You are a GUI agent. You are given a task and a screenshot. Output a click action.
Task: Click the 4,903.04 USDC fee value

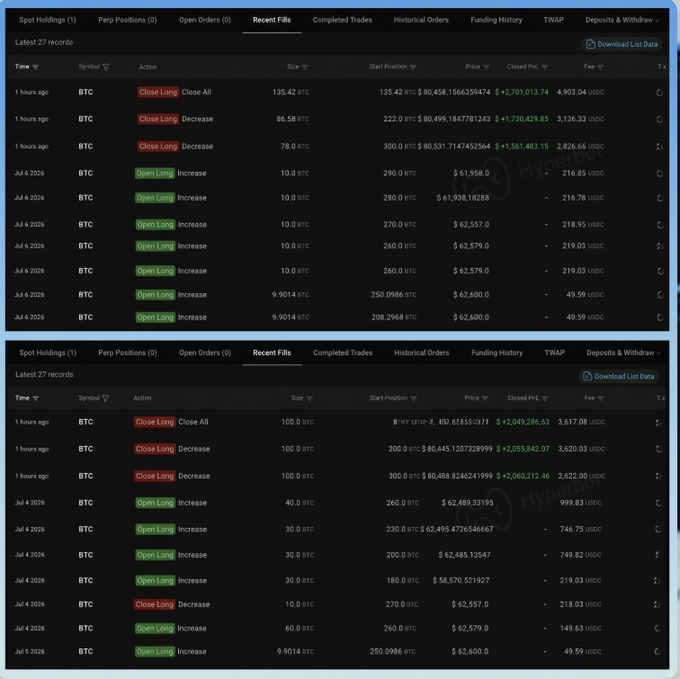click(x=580, y=92)
